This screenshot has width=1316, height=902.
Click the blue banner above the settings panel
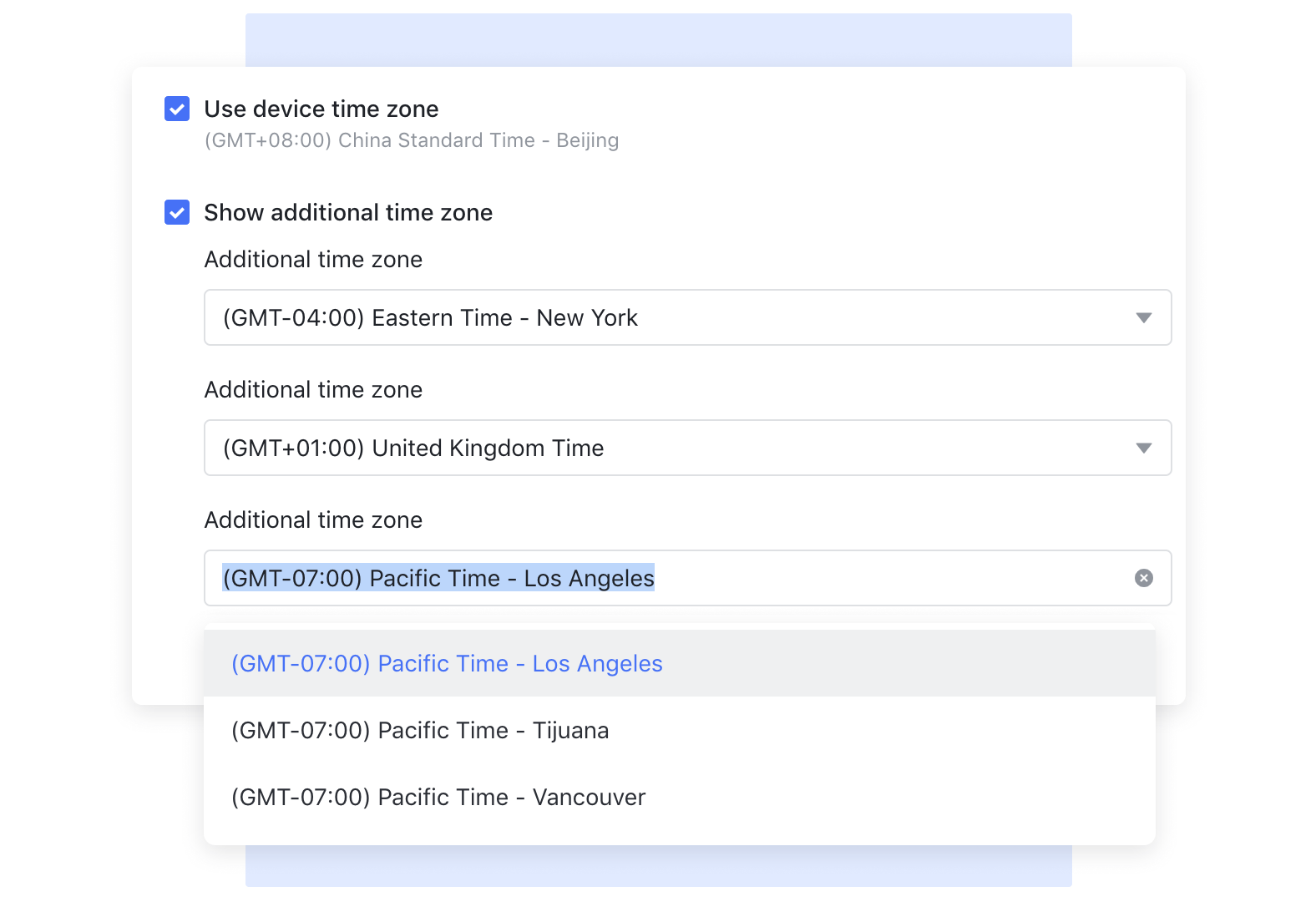[x=658, y=39]
